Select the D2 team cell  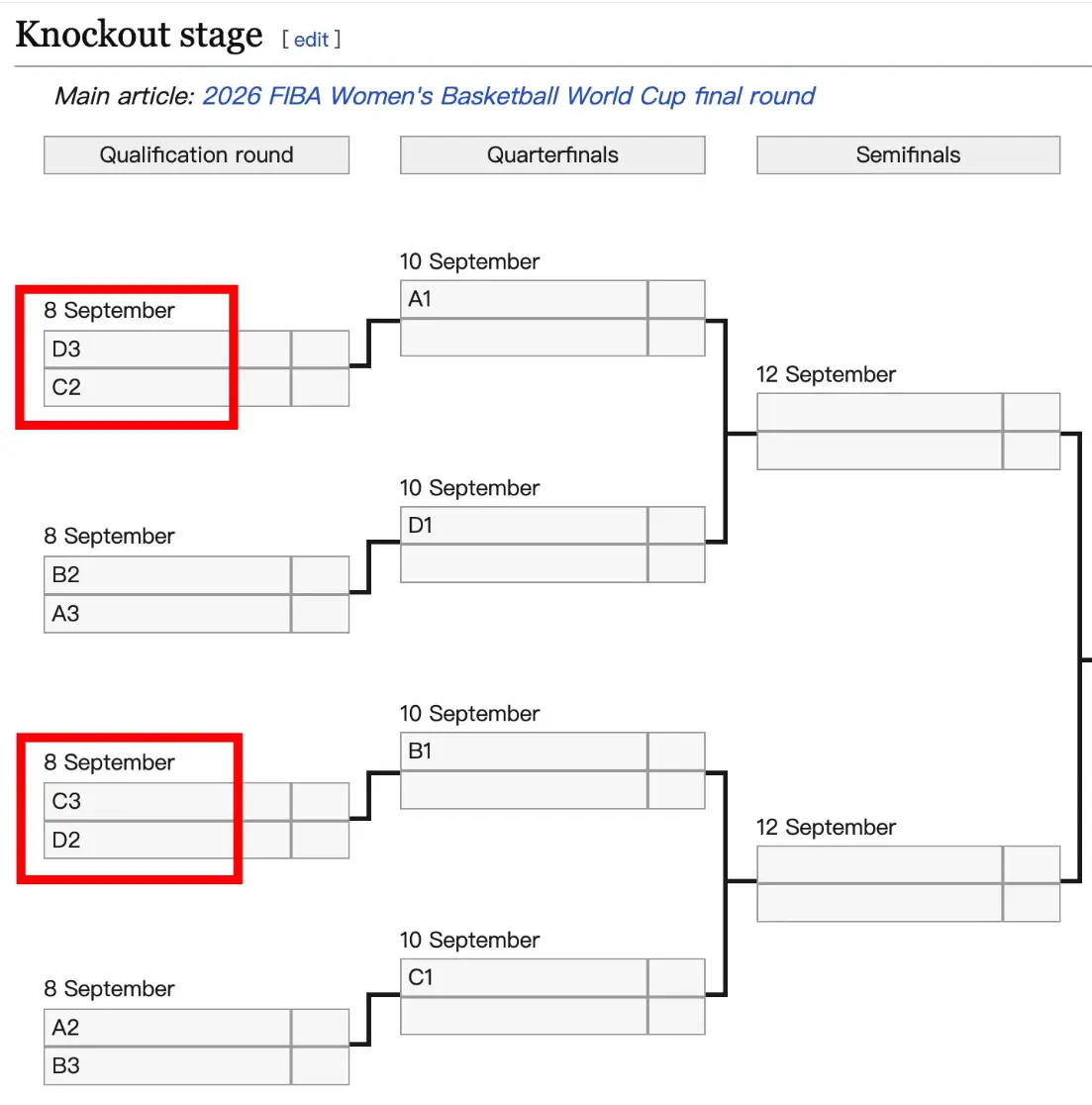[167, 841]
